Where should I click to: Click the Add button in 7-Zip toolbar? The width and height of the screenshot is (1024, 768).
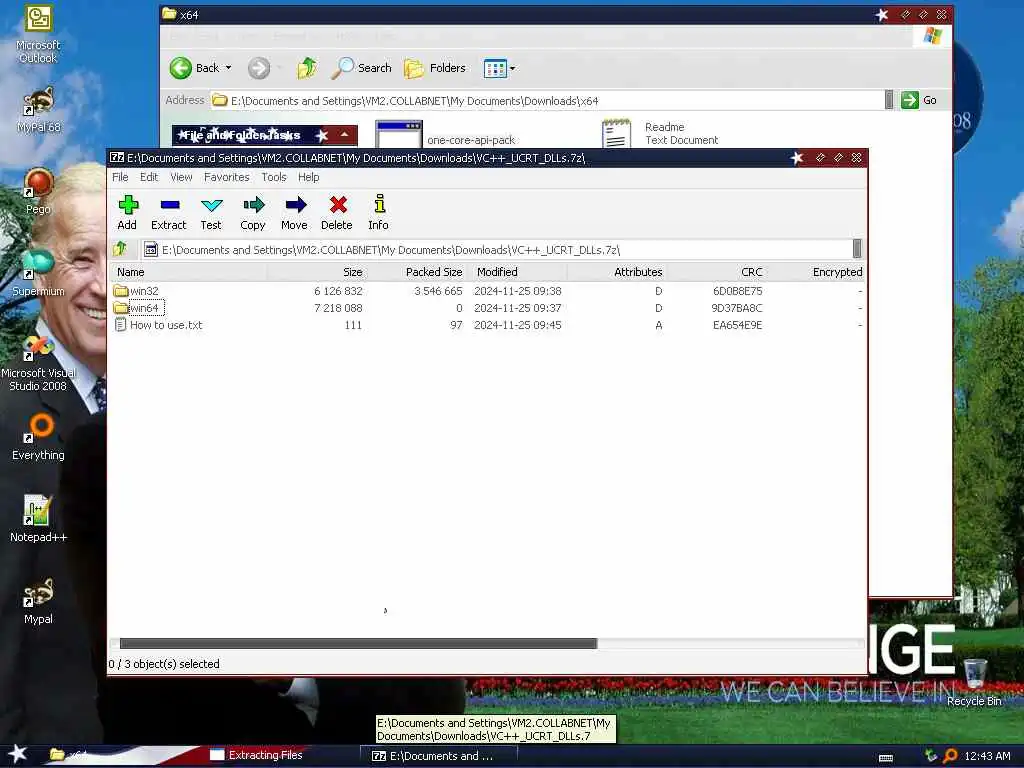127,213
